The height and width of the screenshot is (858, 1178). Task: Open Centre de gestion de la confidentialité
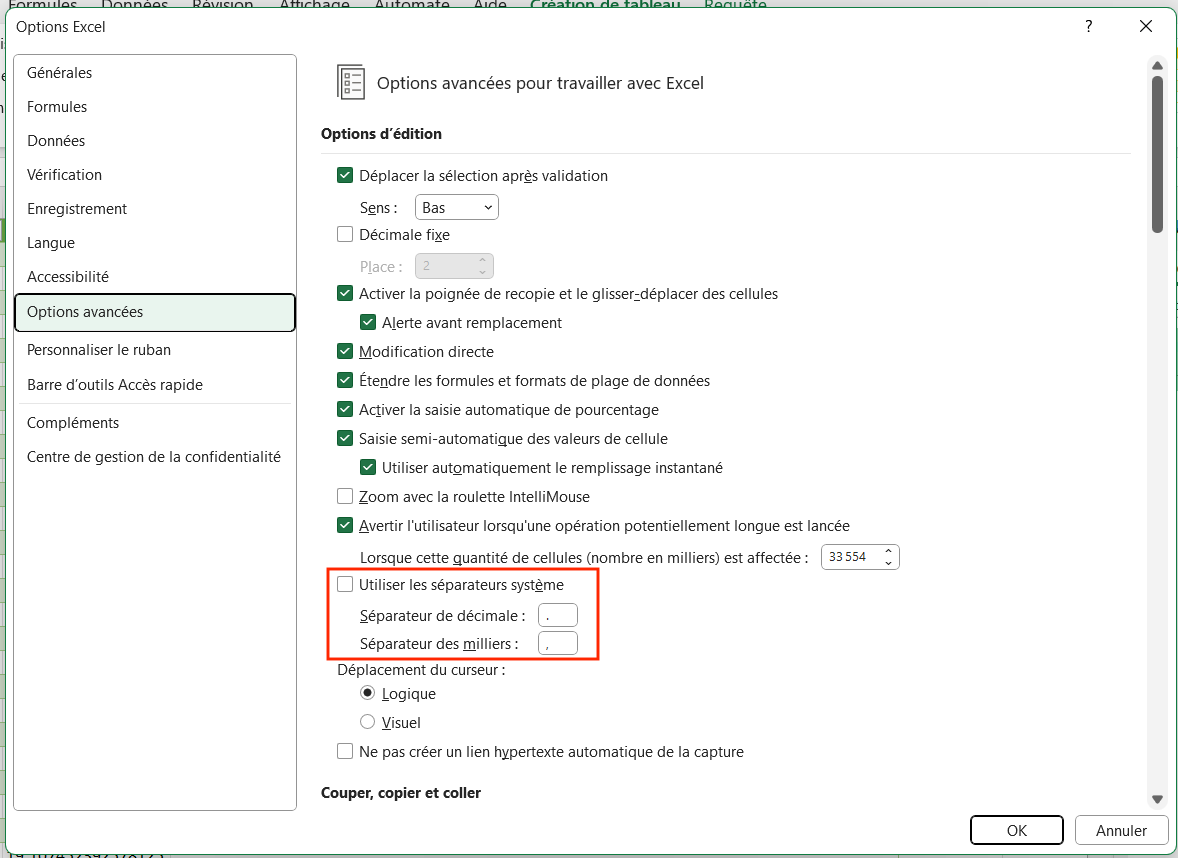[155, 457]
